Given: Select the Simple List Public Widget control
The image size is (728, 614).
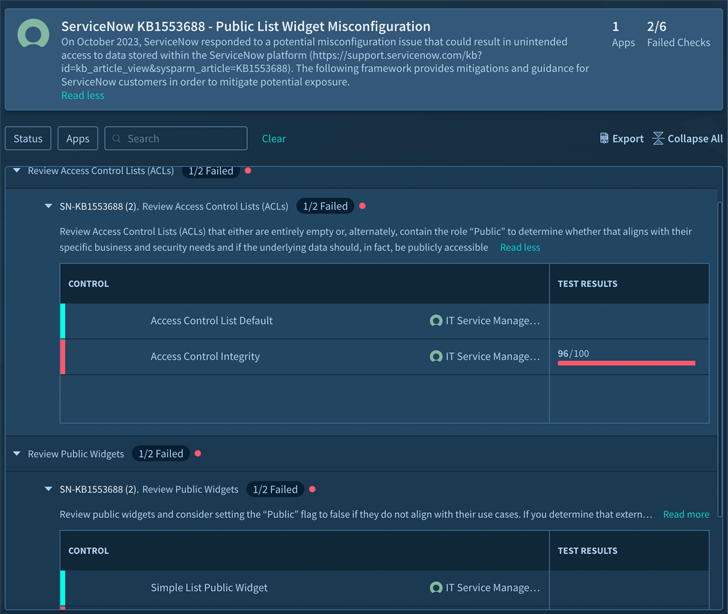Looking at the screenshot, I should [x=209, y=588].
